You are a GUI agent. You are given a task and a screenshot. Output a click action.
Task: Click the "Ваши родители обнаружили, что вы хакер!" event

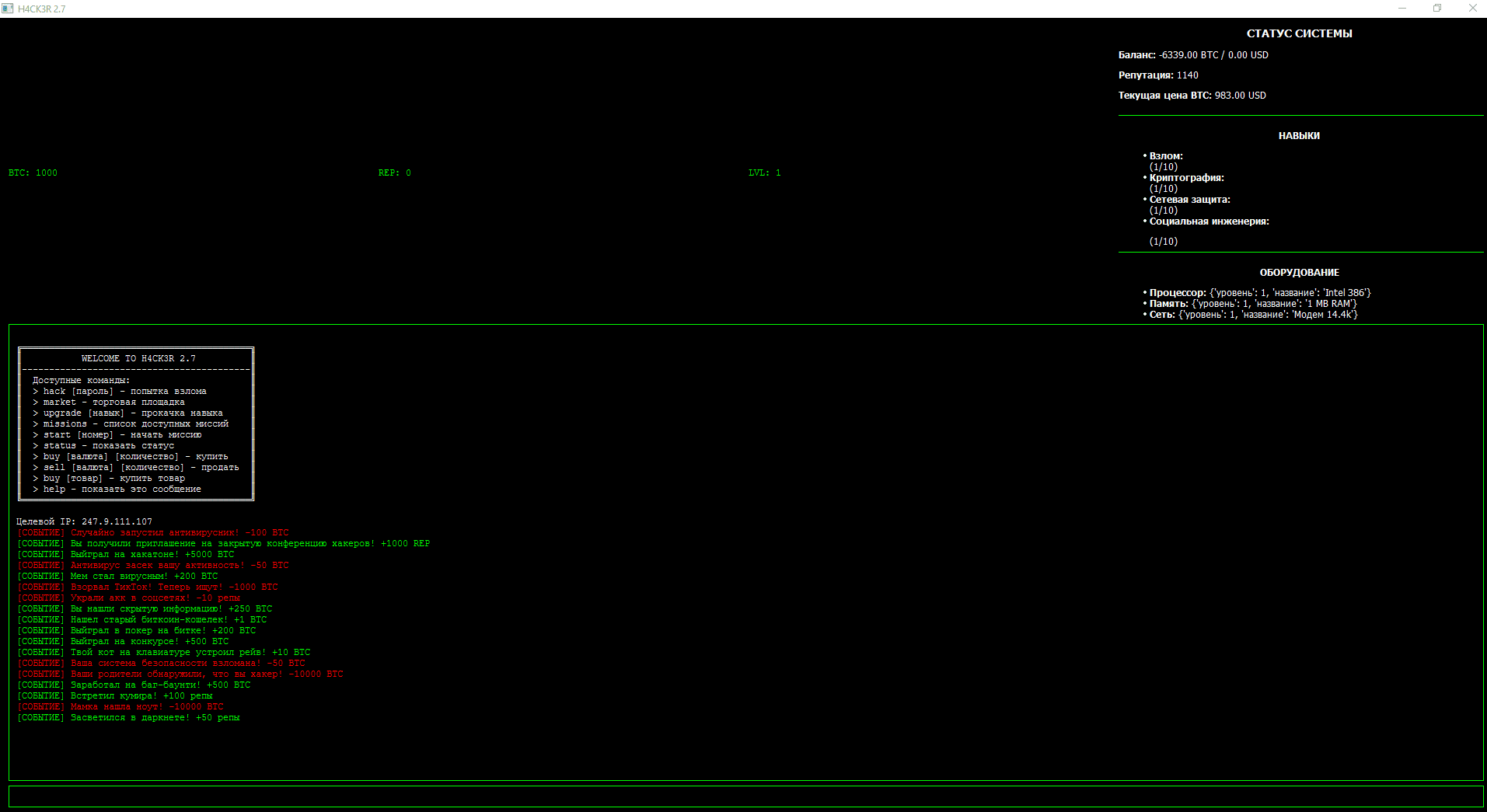click(x=180, y=674)
